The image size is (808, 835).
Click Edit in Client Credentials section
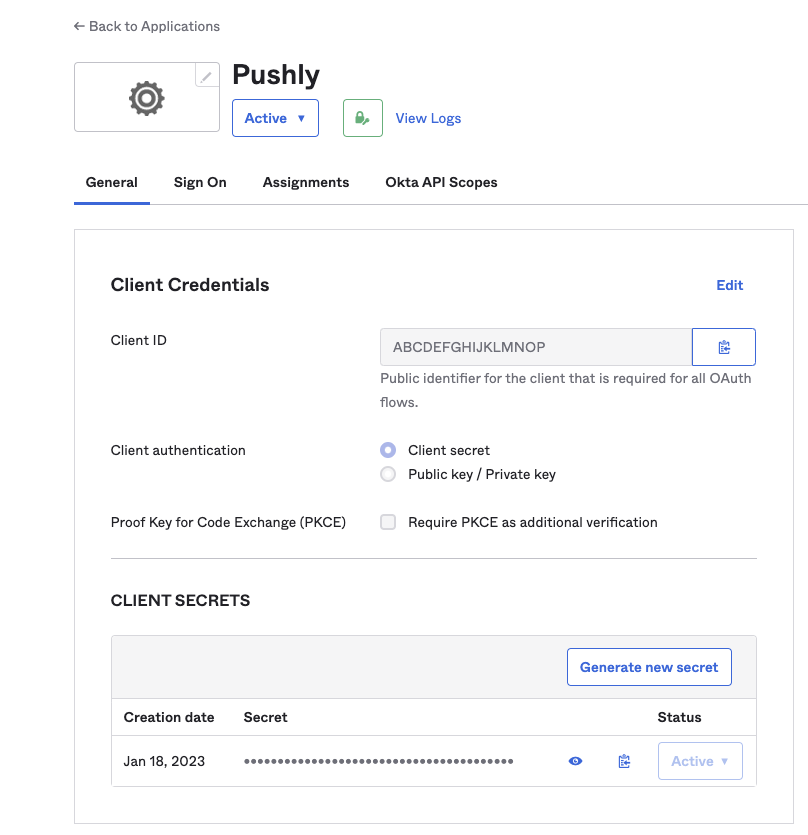tap(730, 285)
